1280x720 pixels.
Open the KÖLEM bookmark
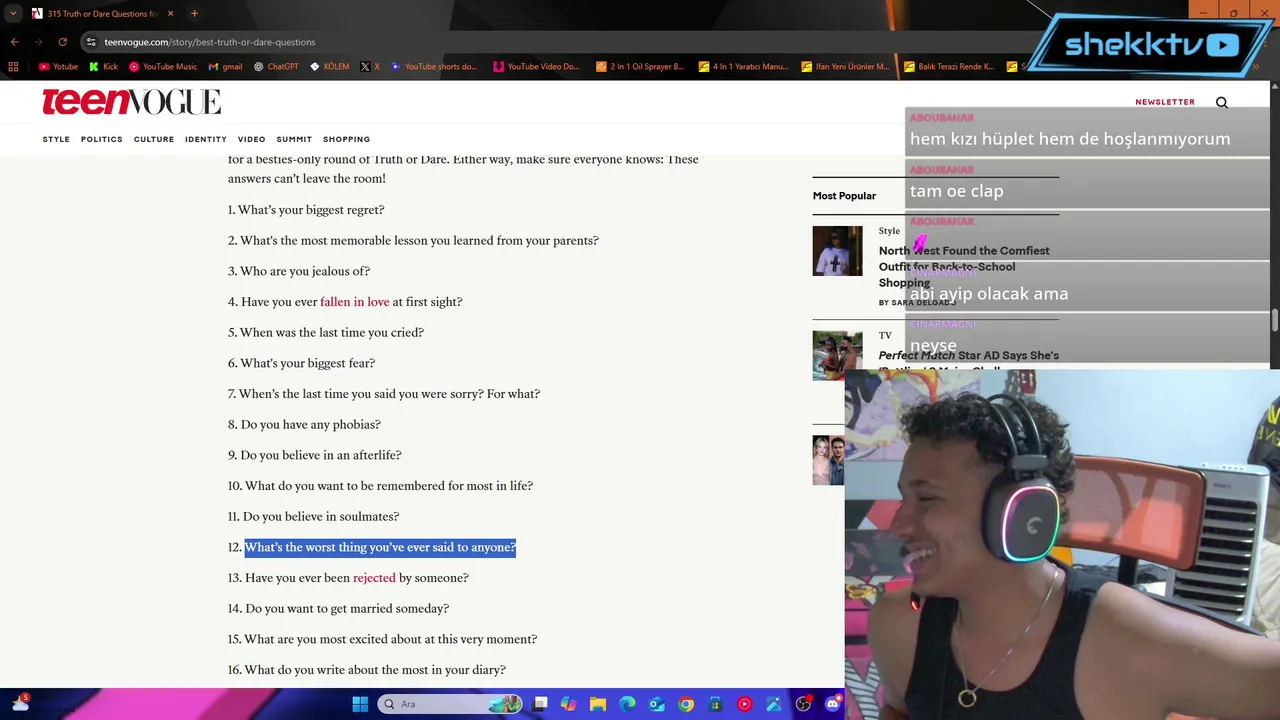[x=330, y=67]
